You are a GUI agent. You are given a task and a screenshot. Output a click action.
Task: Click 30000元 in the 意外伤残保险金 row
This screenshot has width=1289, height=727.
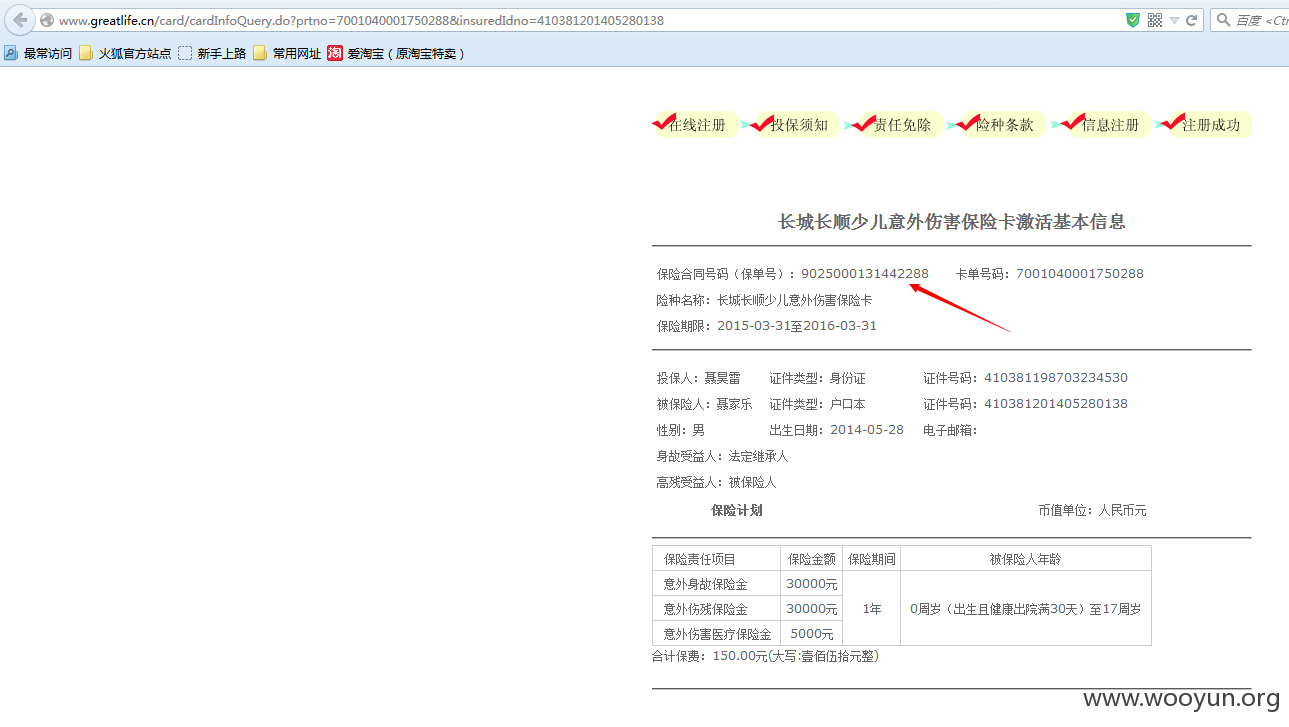click(812, 609)
